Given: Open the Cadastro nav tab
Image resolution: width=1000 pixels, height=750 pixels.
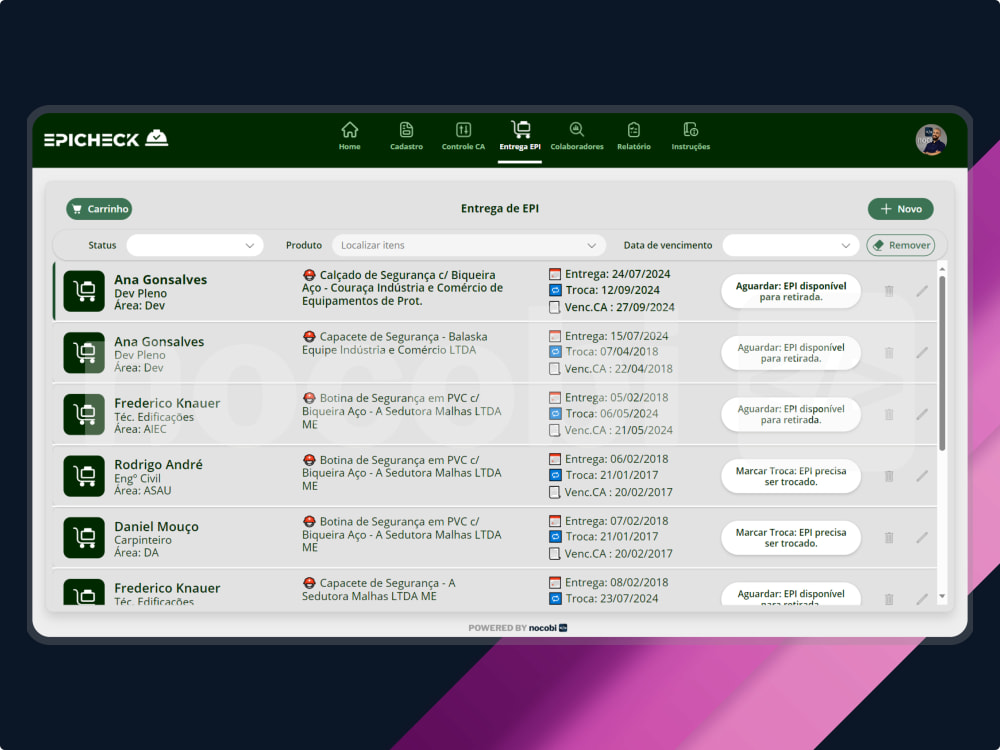Looking at the screenshot, I should pyautogui.click(x=406, y=136).
